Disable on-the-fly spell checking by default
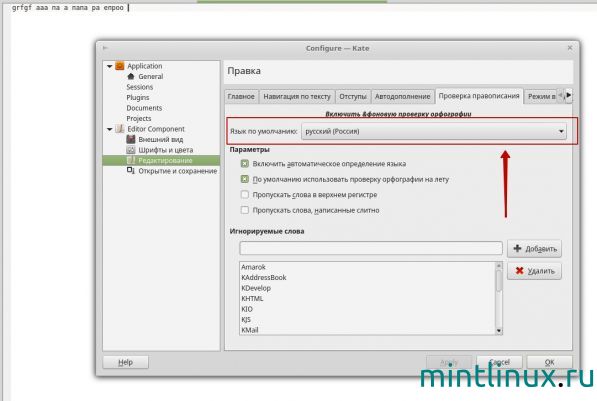The image size is (597, 401). point(244,179)
